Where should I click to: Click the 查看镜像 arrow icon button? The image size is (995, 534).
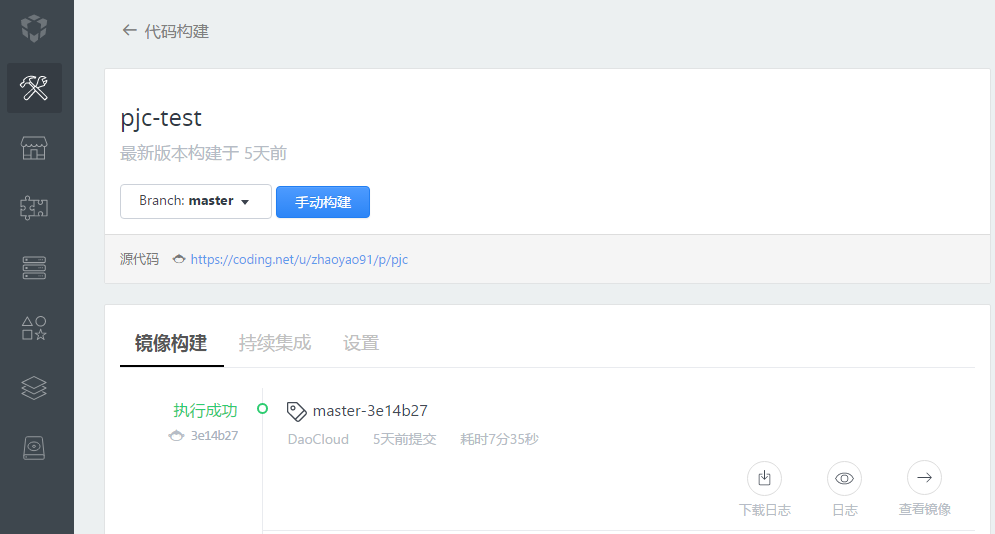[924, 478]
